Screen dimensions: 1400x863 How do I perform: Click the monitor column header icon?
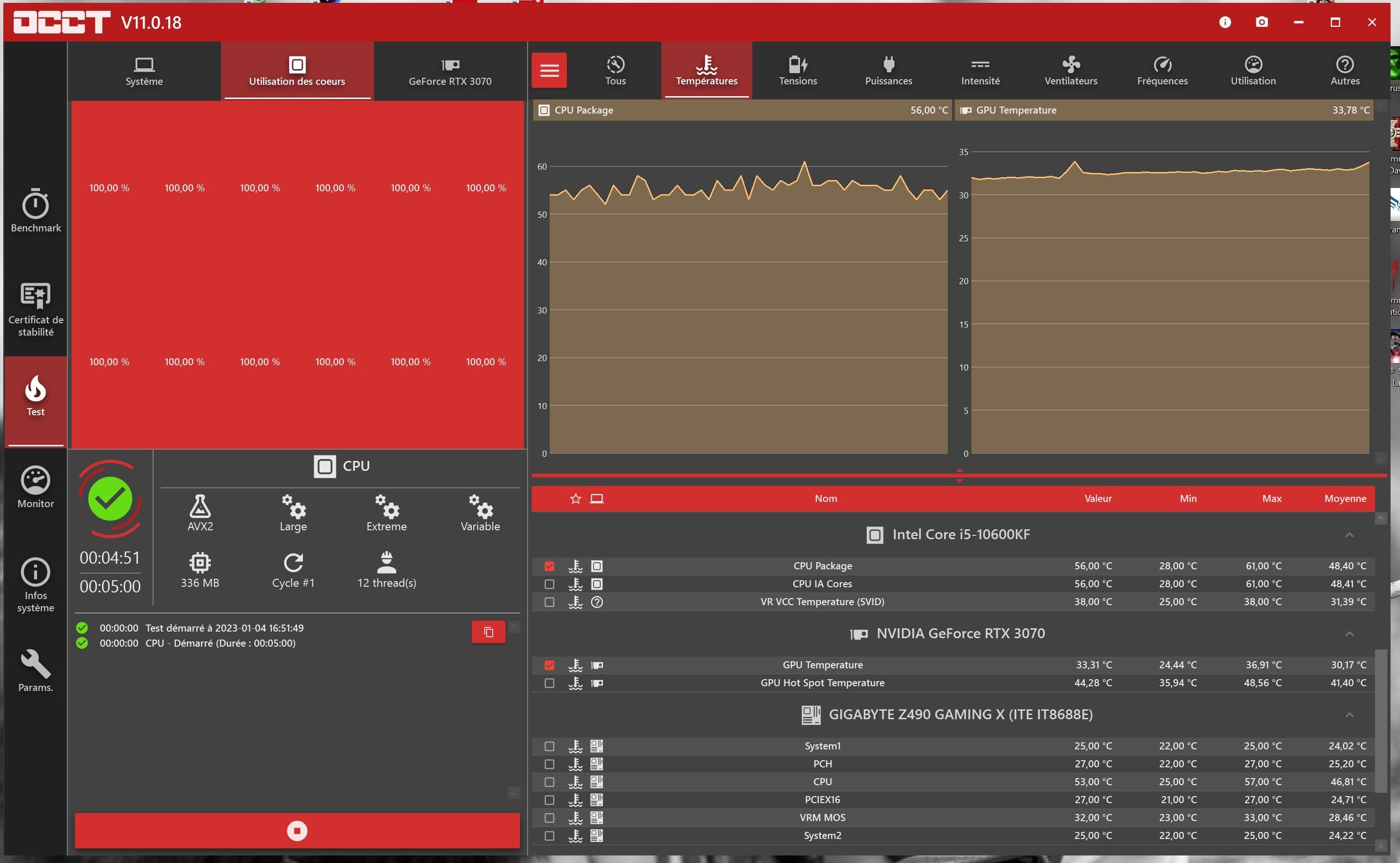coord(596,499)
